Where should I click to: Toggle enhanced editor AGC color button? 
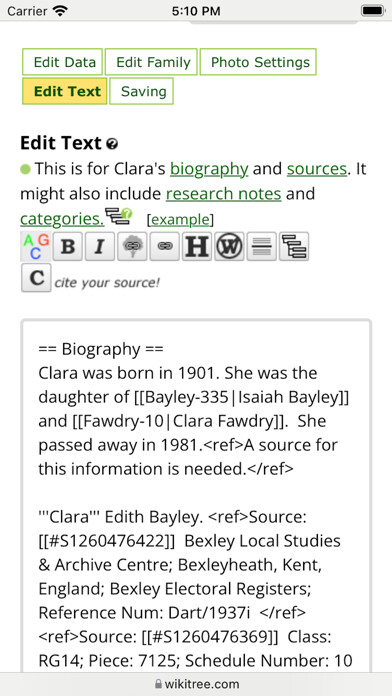click(x=36, y=246)
